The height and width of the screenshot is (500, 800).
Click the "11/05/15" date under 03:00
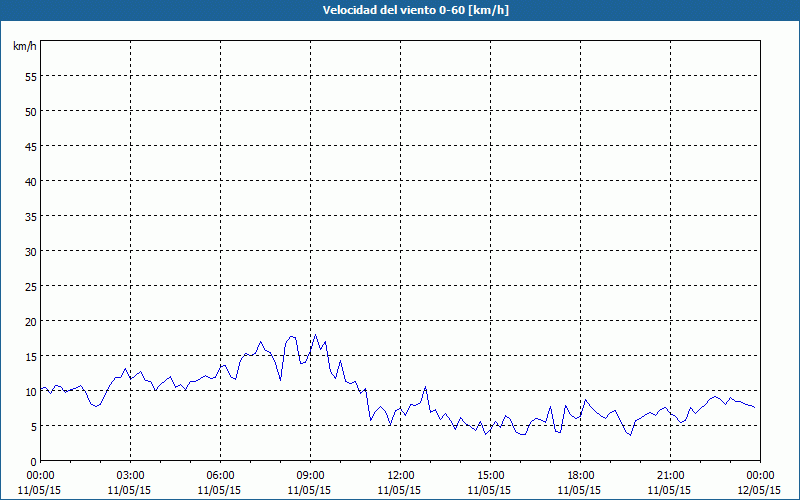[130, 490]
